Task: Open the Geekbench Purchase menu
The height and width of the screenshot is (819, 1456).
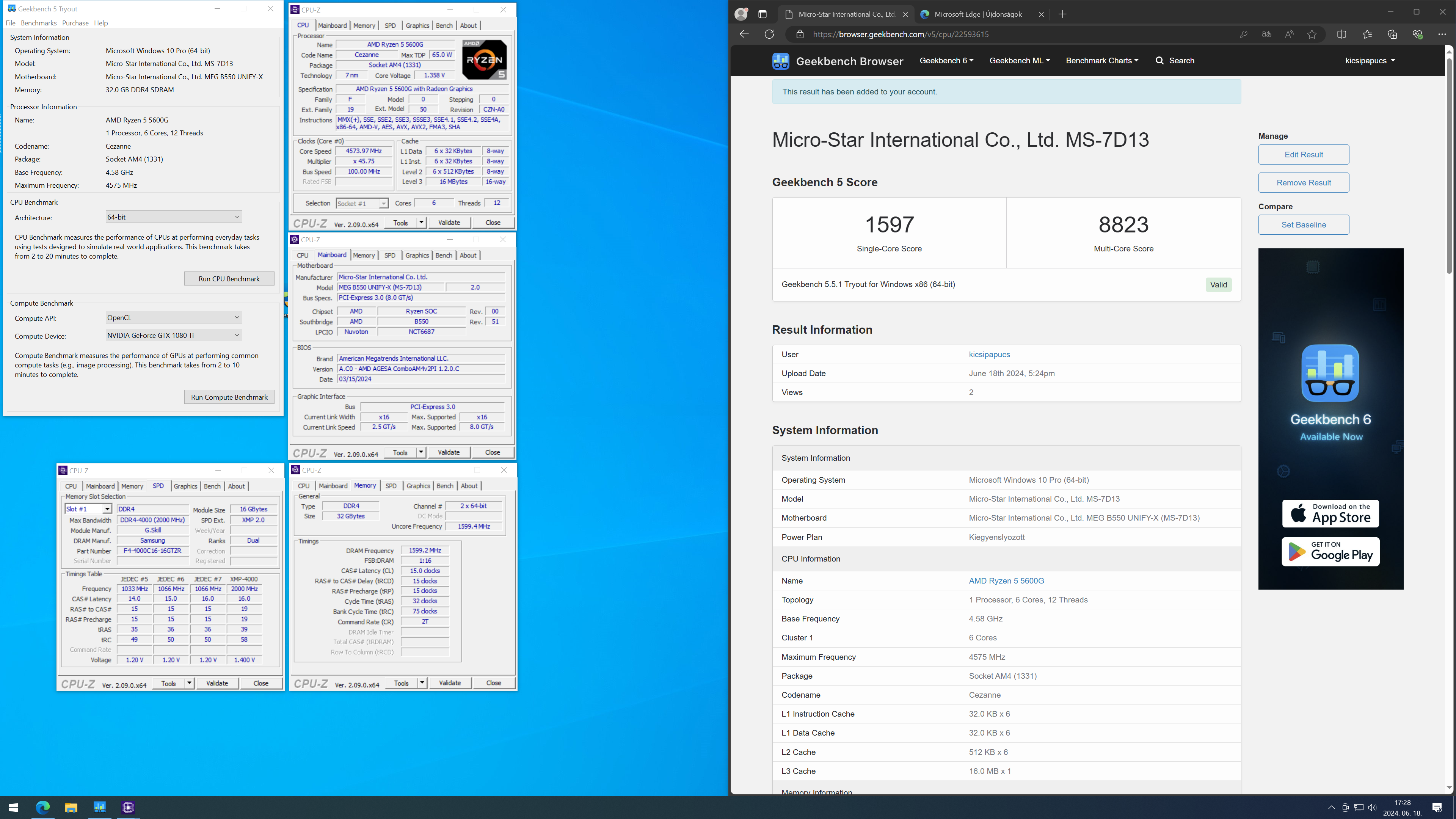Action: pyautogui.click(x=75, y=23)
